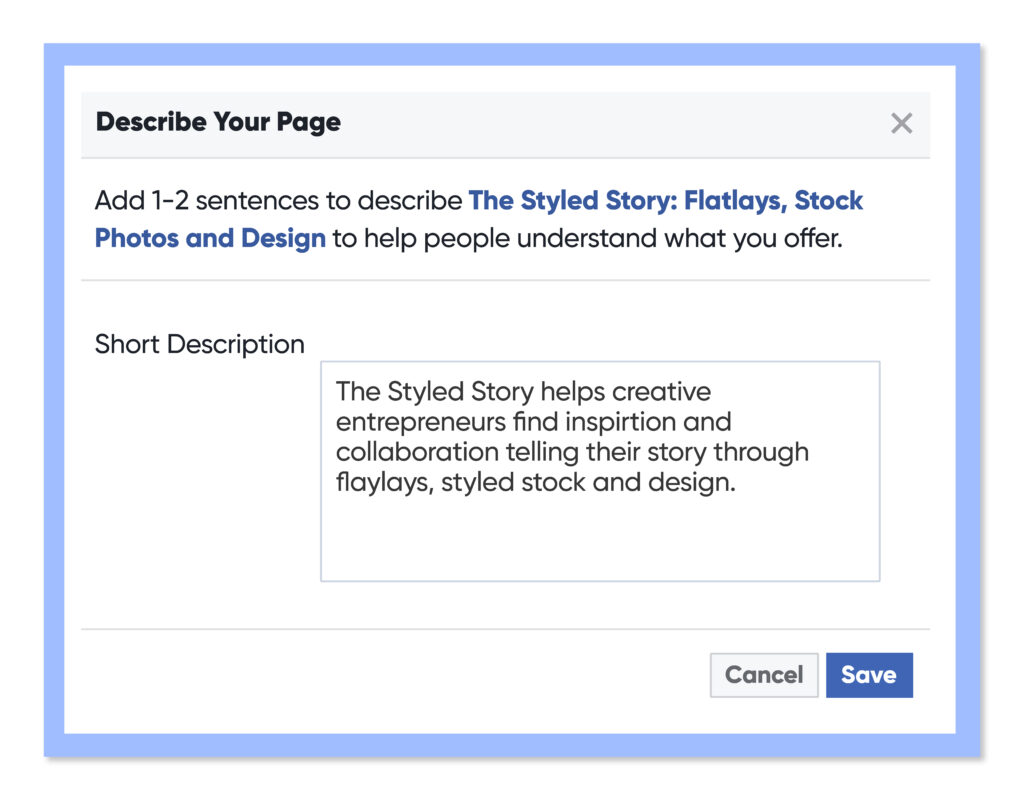The image size is (1024, 800).
Task: Dismiss the dialog using the close icon
Action: tap(901, 123)
